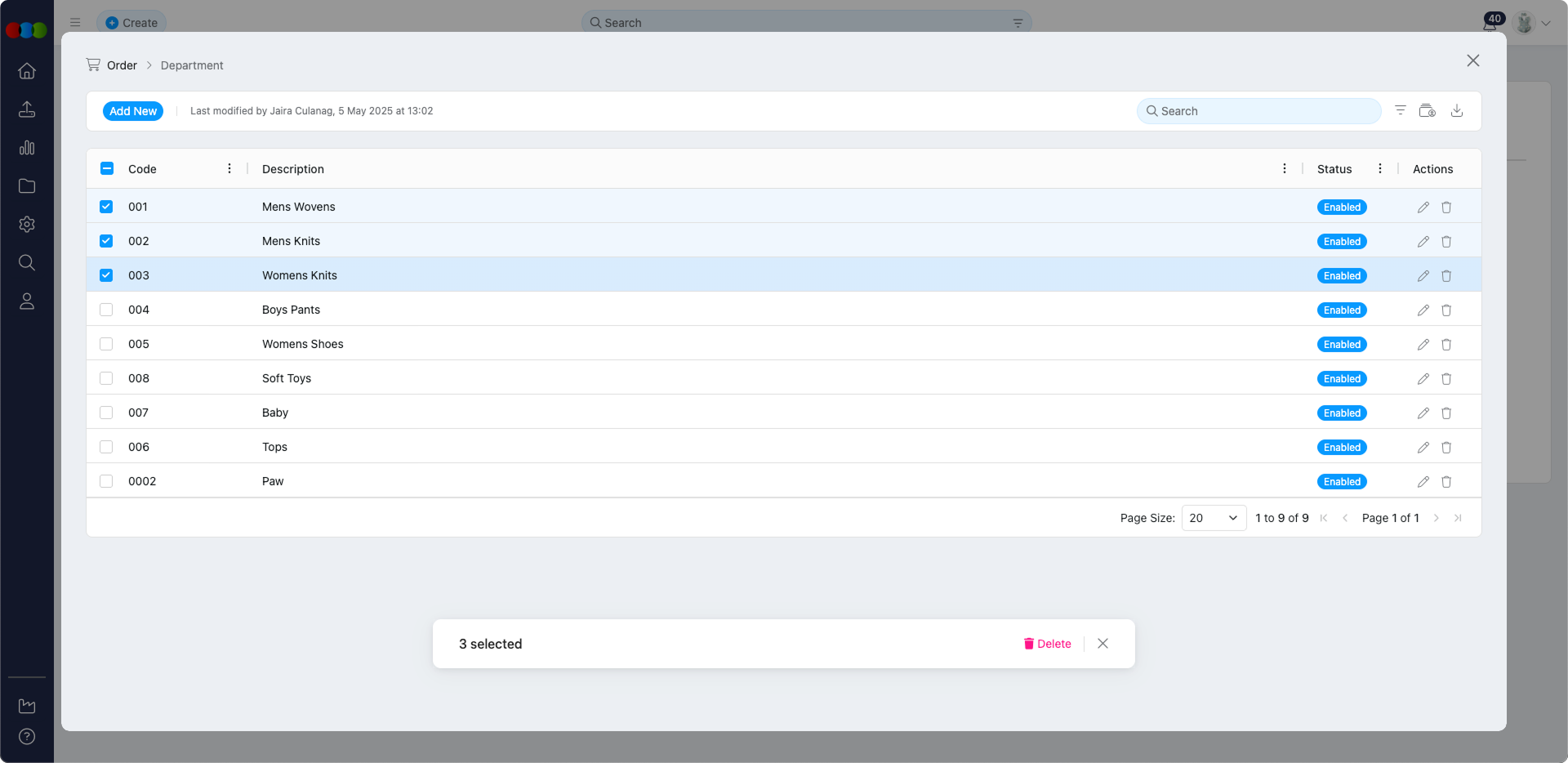The width and height of the screenshot is (1568, 763).
Task: Click the view settings icon beside the filter
Action: [x=1427, y=111]
